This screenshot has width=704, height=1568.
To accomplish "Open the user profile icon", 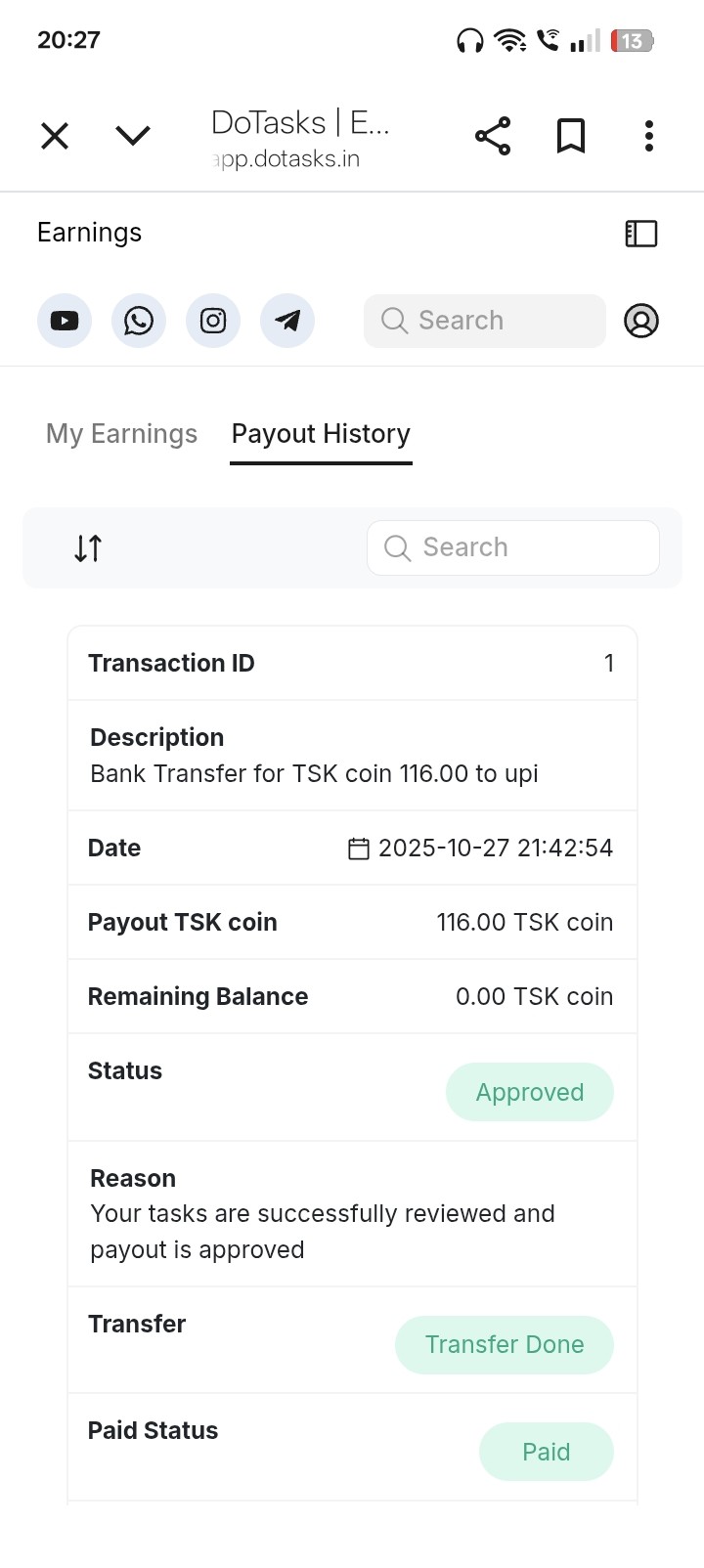I will [x=641, y=321].
